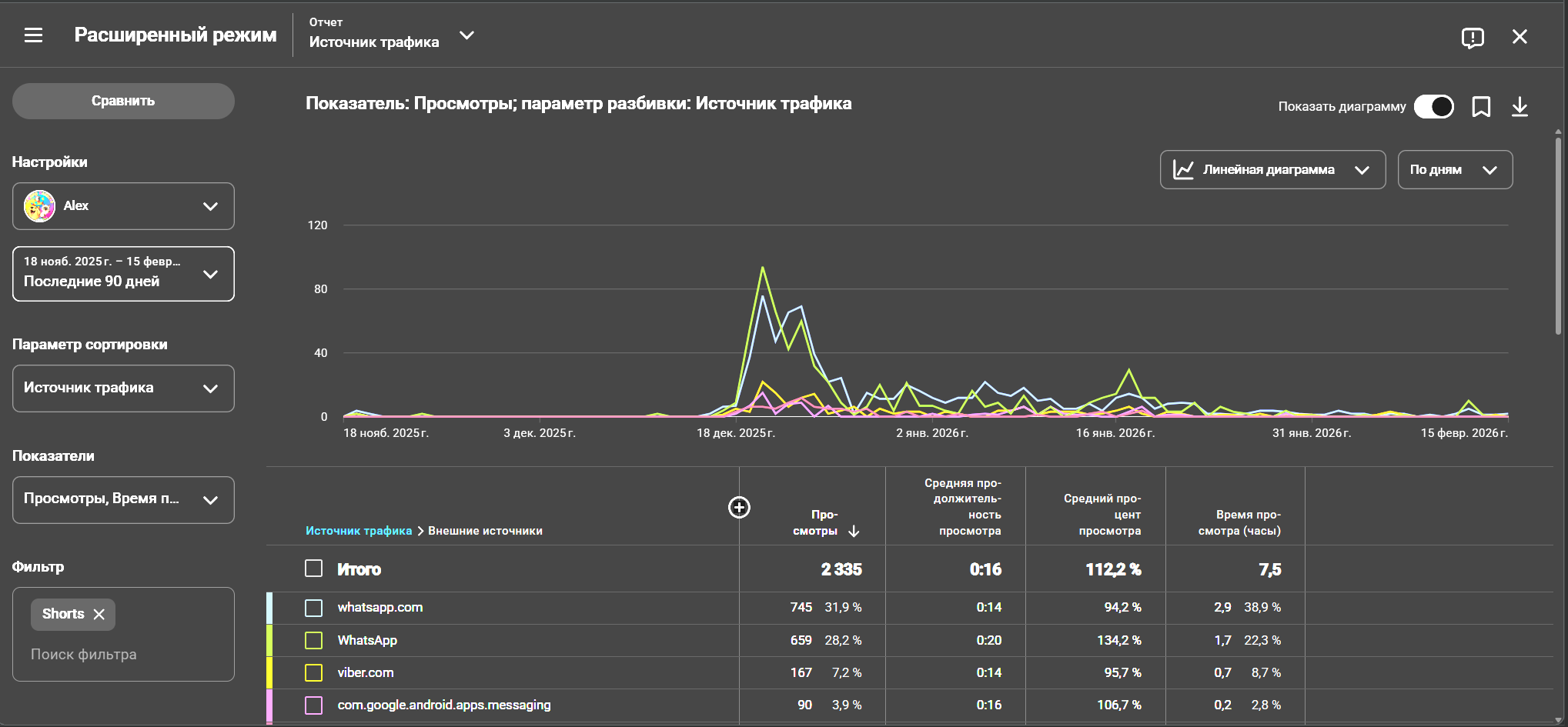
Task: Click the vertical scrollbar on the right
Action: pos(1558,235)
